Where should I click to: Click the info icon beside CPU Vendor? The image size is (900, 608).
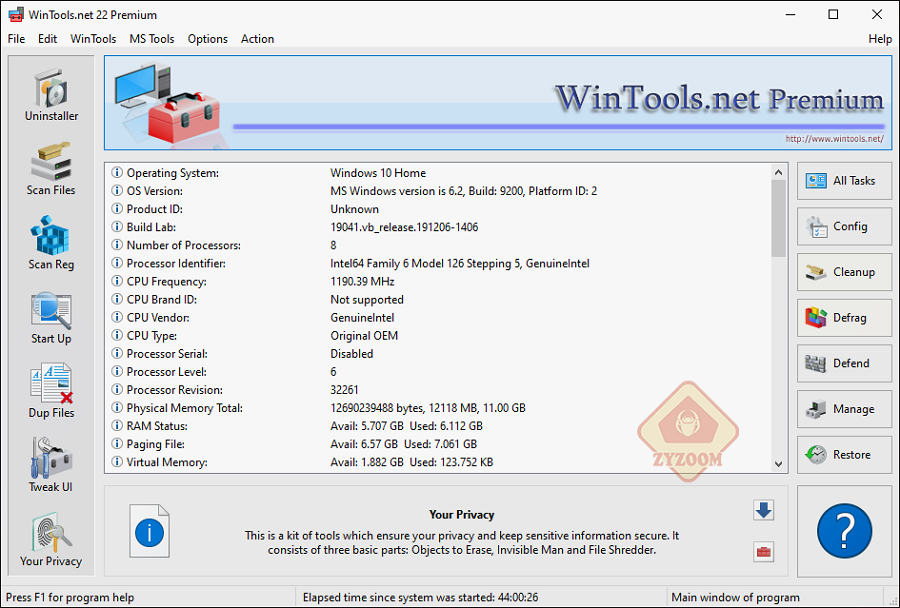(117, 317)
